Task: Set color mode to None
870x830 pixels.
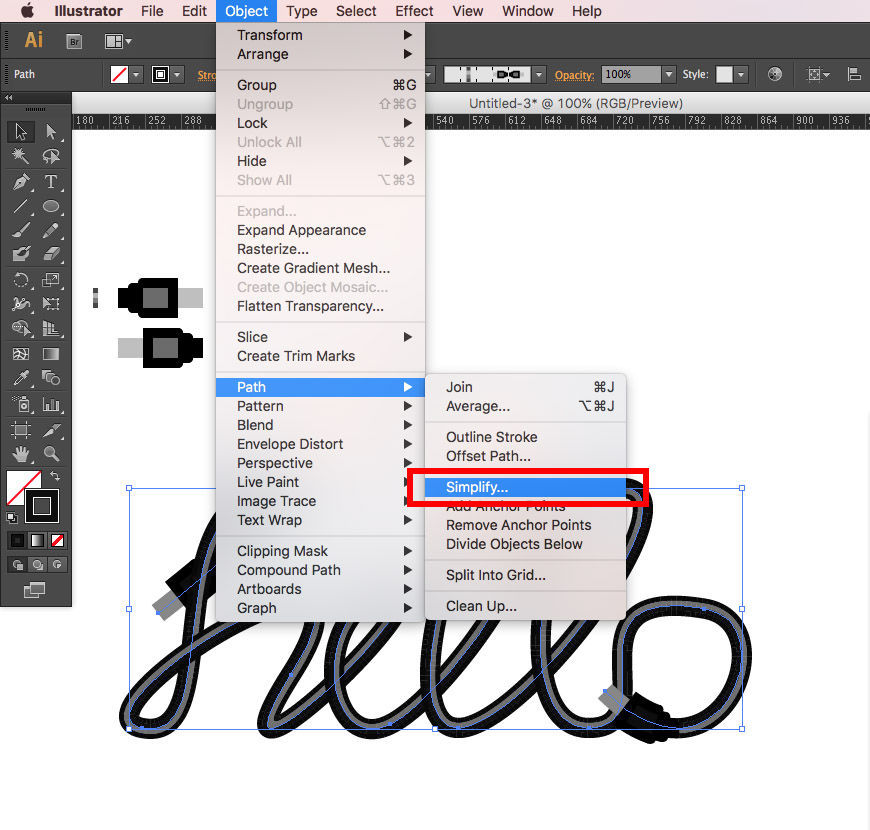Action: 58,540
